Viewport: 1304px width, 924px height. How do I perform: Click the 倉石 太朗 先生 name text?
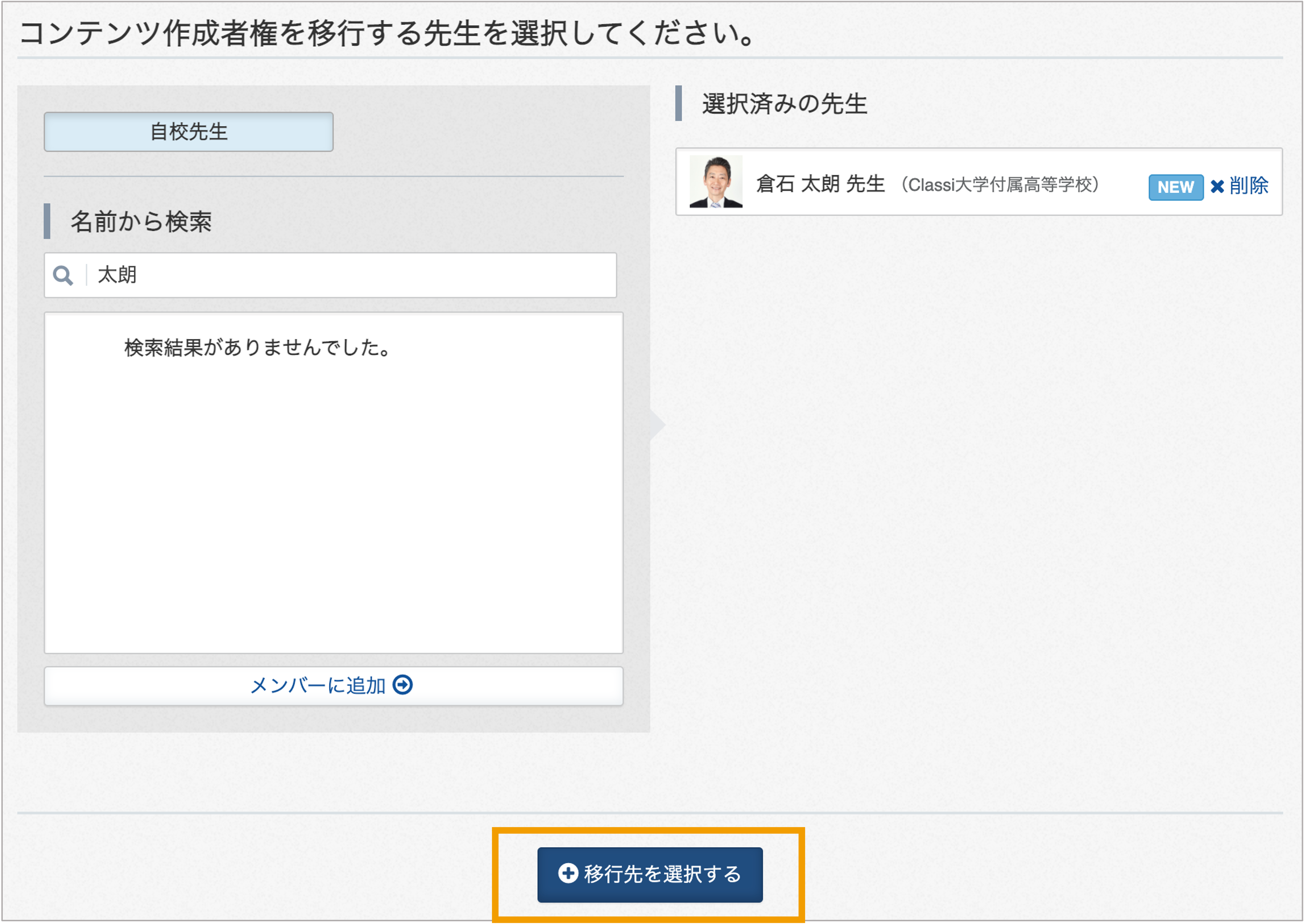pos(821,184)
